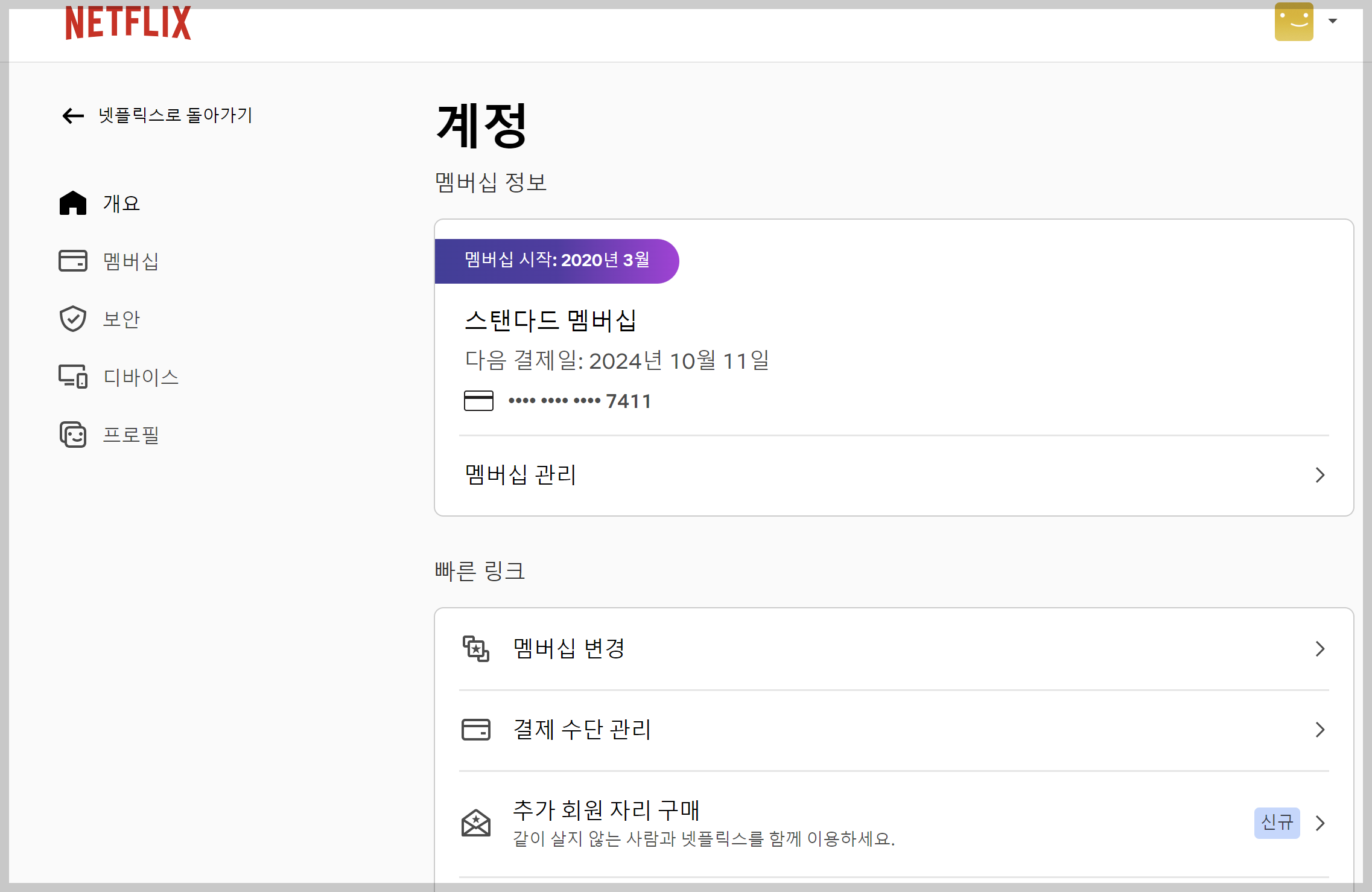Open 멤버십 변경 via right chevron
Viewport: 1372px width, 892px height.
point(1320,648)
